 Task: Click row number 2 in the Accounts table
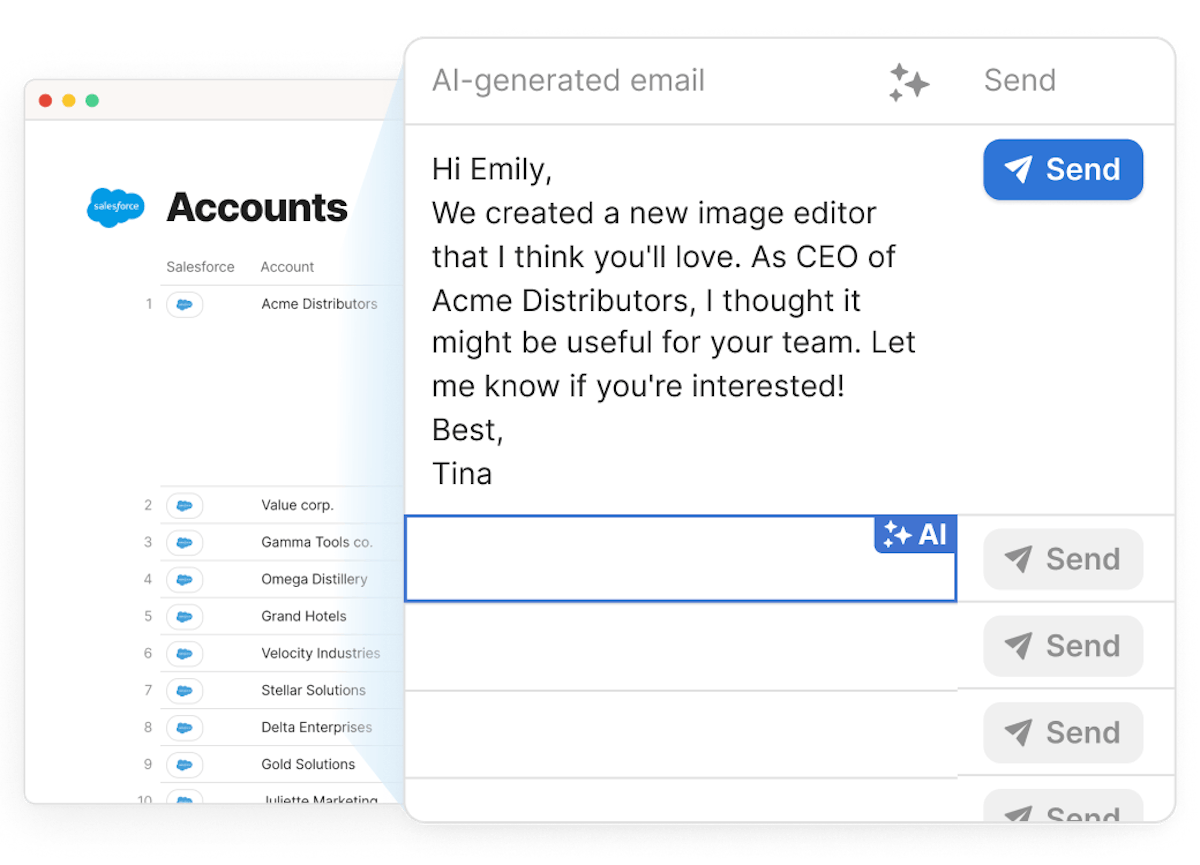(148, 505)
